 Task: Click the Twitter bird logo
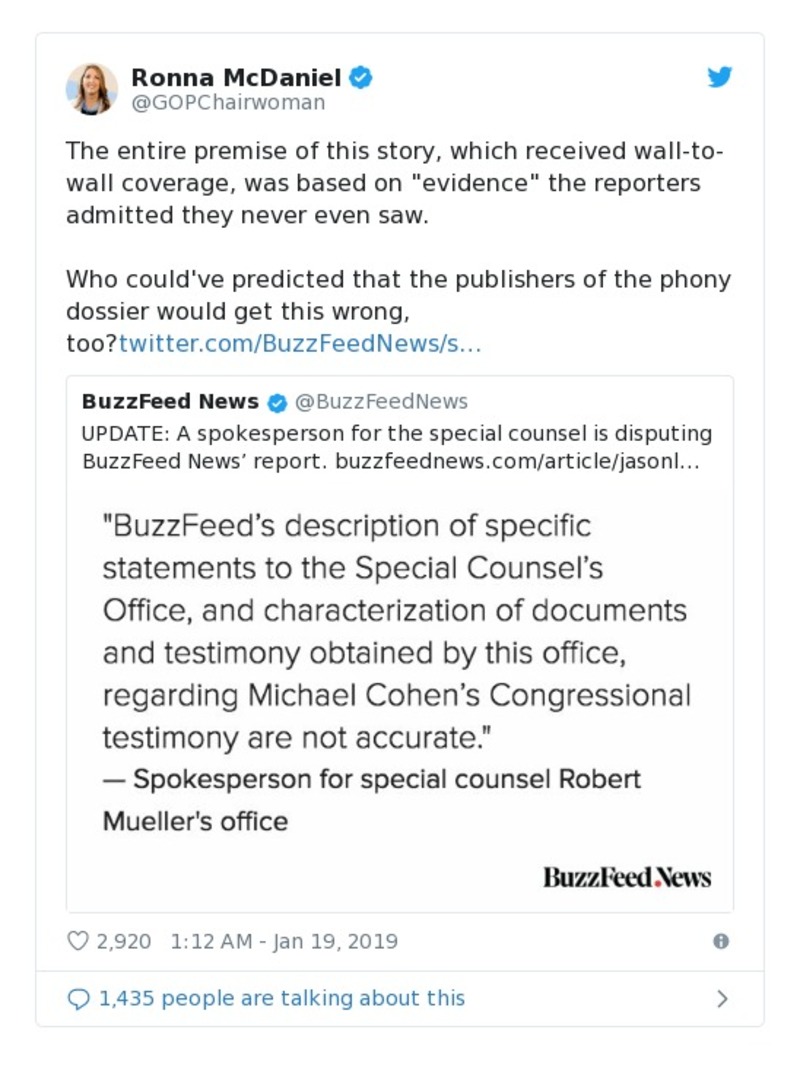click(x=720, y=77)
